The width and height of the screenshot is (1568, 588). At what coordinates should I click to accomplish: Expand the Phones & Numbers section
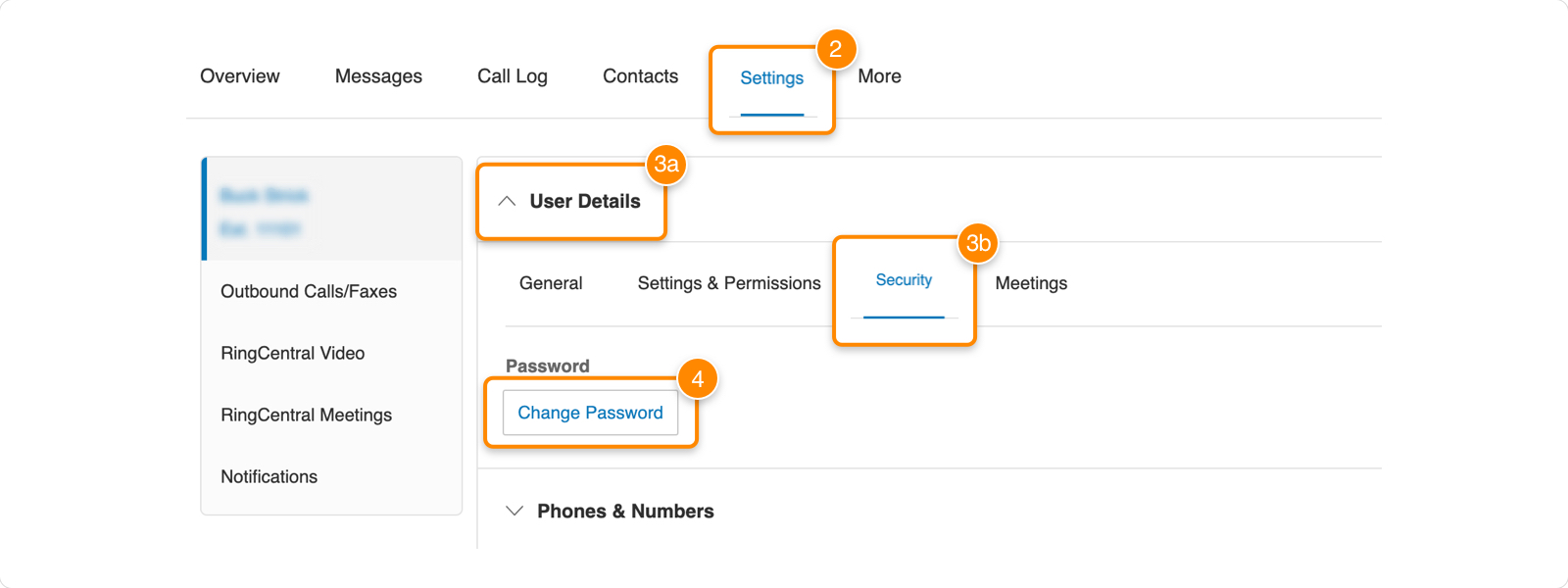[x=626, y=511]
